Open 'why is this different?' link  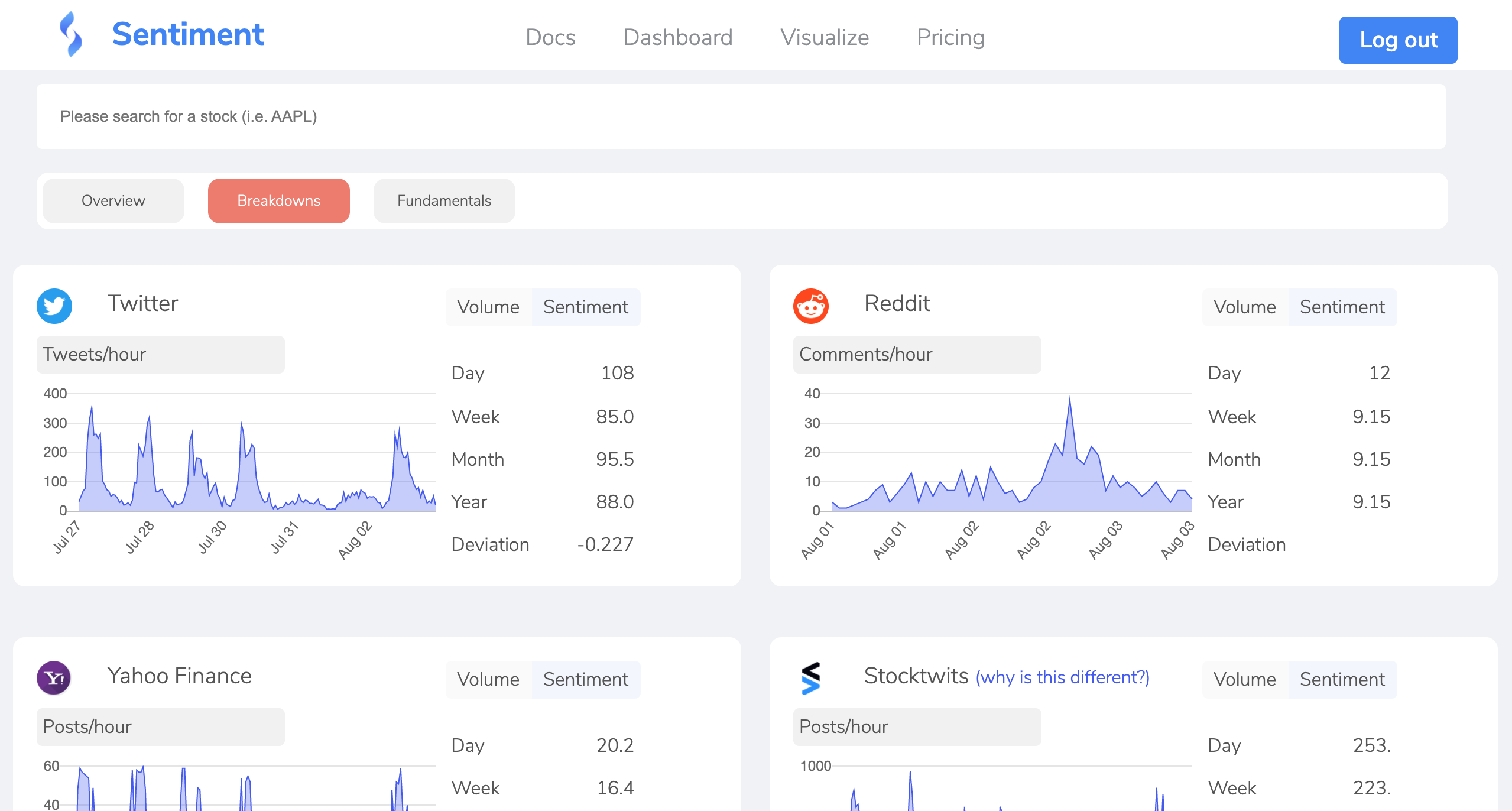tap(1062, 677)
